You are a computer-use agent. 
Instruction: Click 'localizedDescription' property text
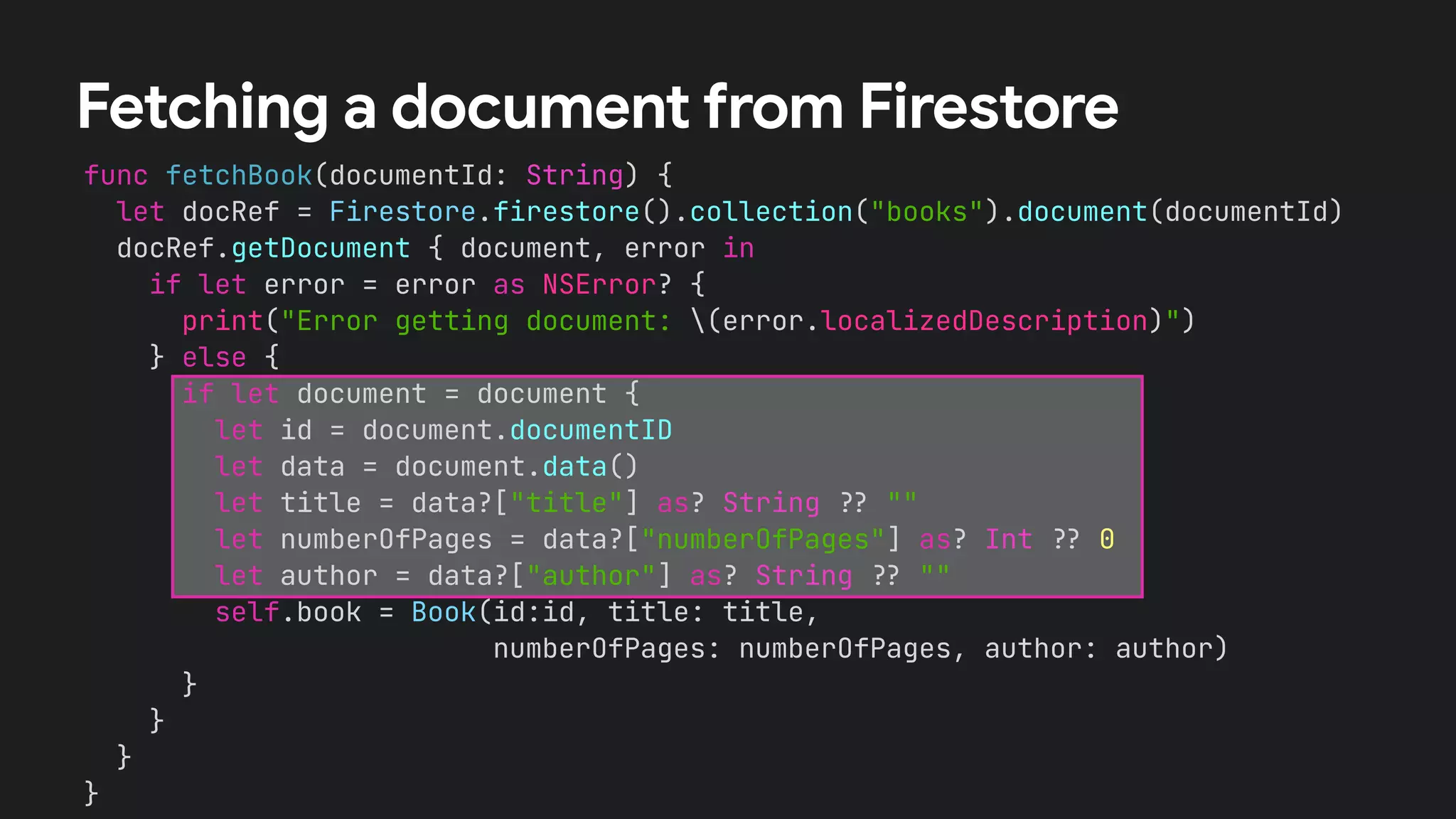click(984, 321)
